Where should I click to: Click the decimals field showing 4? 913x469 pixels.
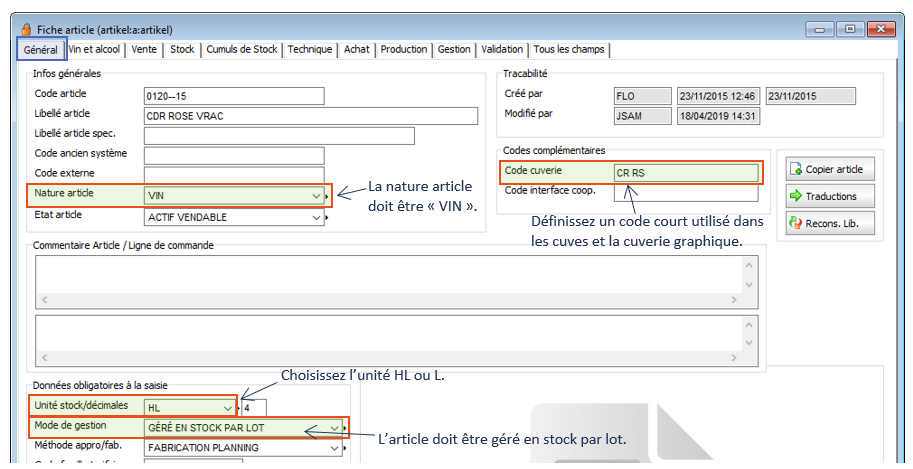coord(254,407)
